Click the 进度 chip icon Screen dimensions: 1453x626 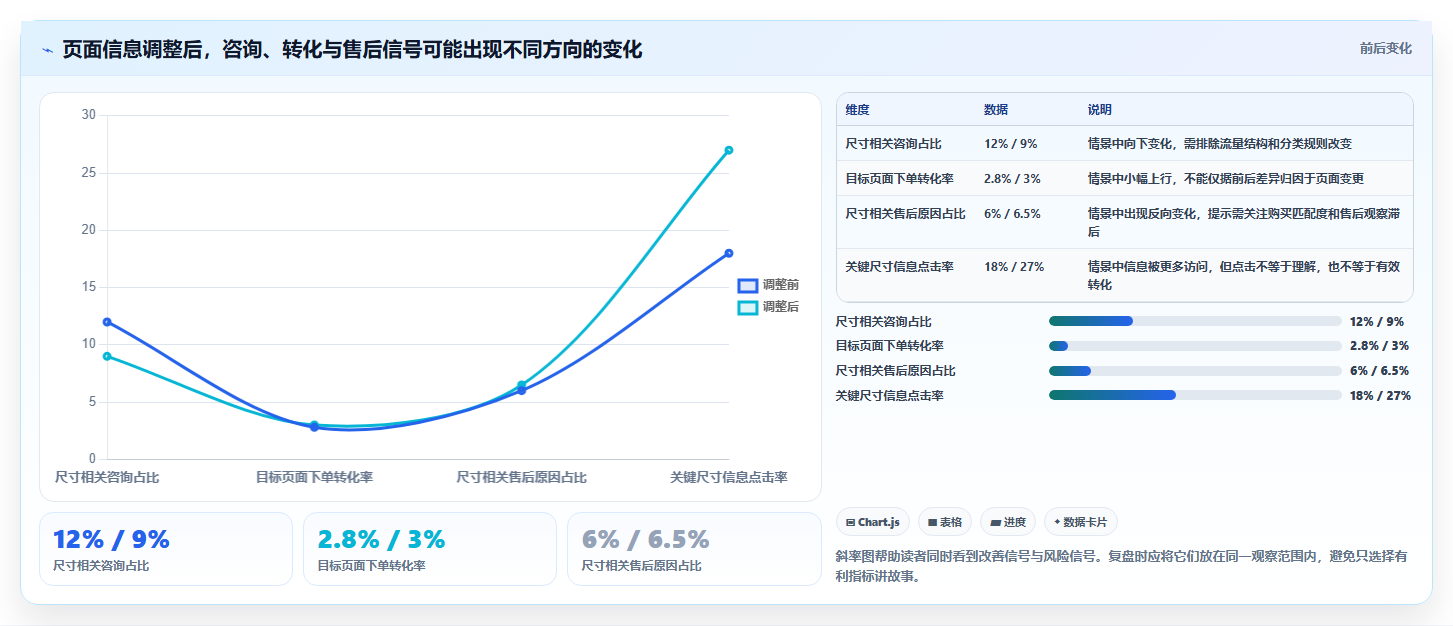tap(995, 522)
